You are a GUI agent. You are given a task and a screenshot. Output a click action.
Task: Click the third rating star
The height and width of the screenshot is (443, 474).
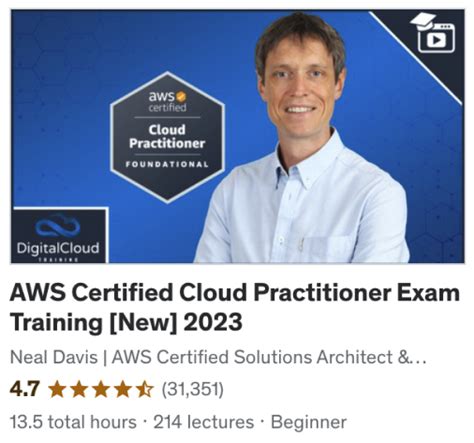101,390
